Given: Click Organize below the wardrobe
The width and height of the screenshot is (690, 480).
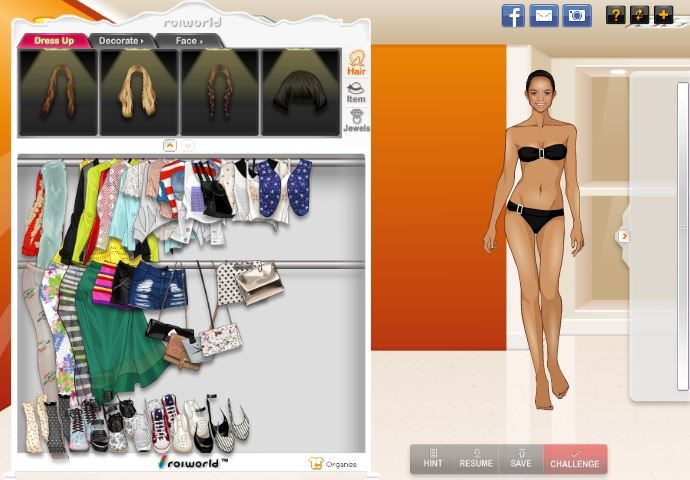Looking at the screenshot, I should [333, 464].
